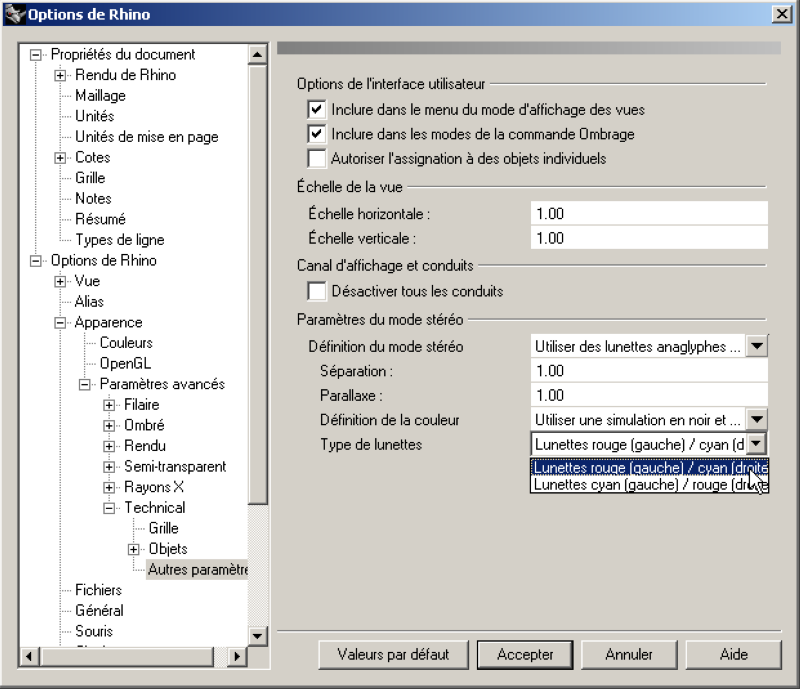The image size is (800, 689).
Task: Select the 'Rendu de Rhino' tree label
Action: [x=126, y=75]
